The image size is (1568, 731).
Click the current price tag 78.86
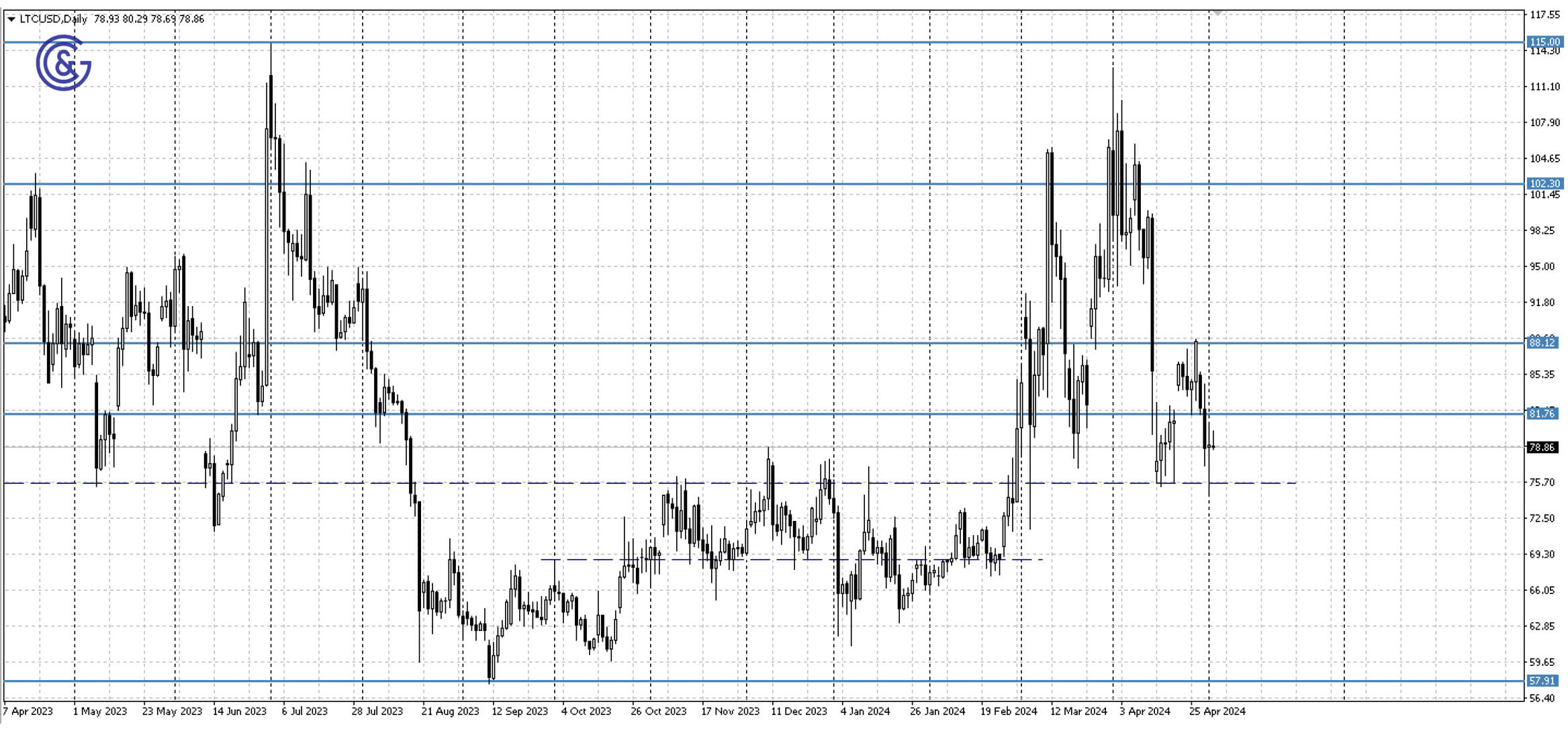pyautogui.click(x=1541, y=447)
